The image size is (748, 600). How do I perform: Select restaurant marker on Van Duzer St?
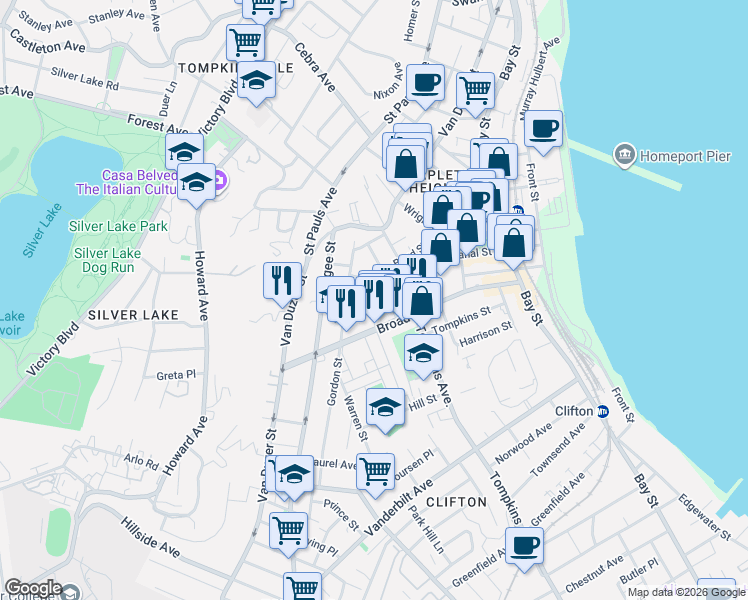(282, 284)
